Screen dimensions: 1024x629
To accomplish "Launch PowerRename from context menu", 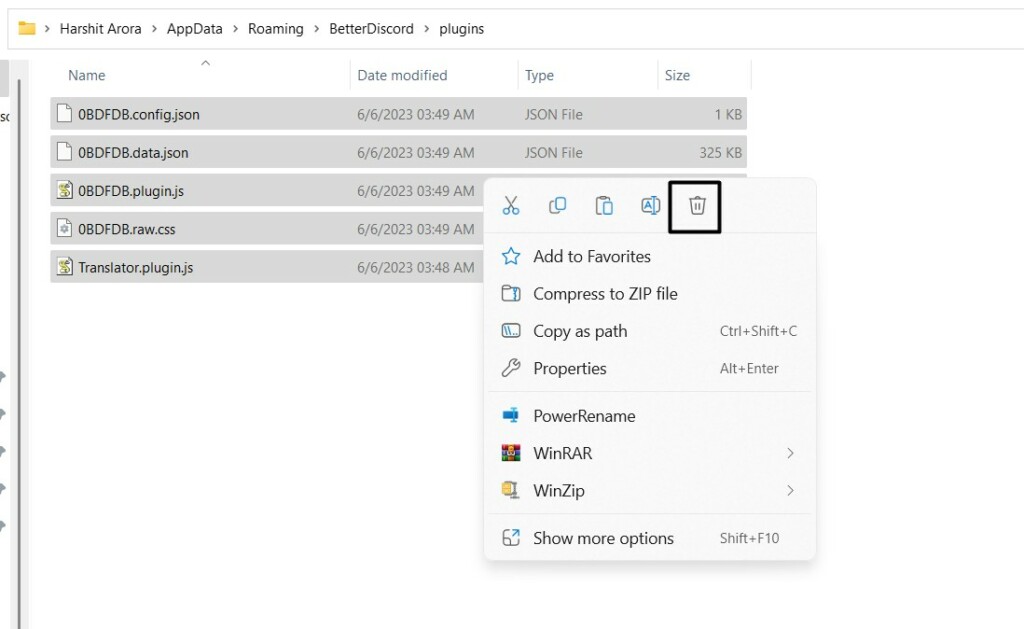I will tap(584, 416).
